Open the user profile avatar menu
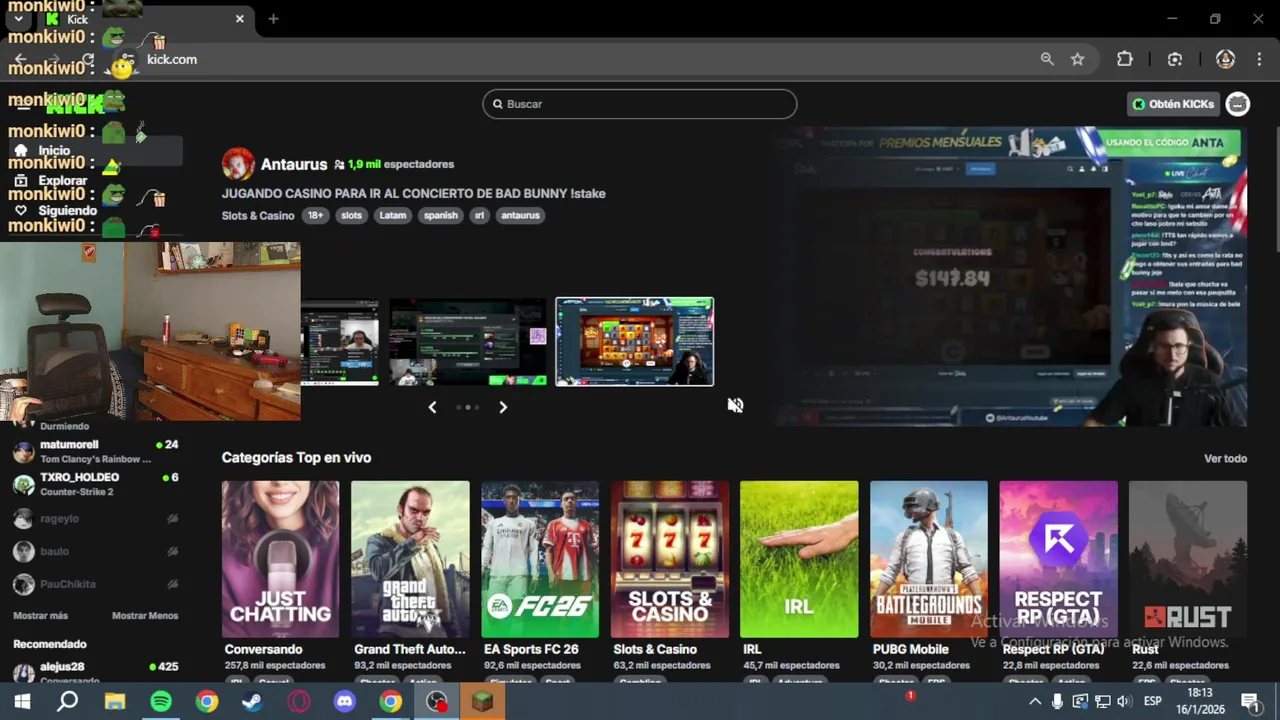 point(1238,104)
